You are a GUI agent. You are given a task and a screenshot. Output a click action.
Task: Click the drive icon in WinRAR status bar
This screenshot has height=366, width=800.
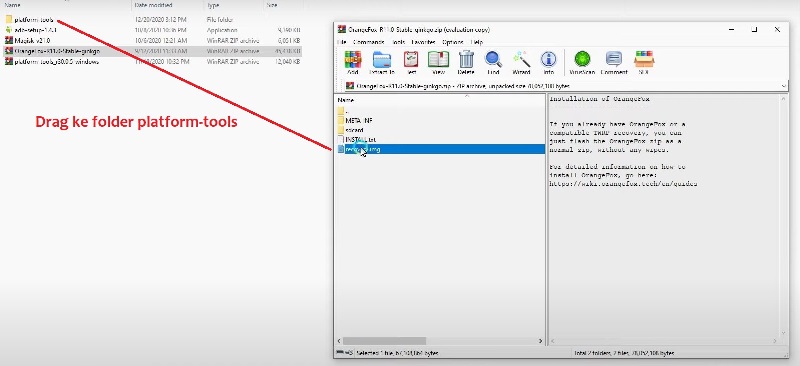coord(341,353)
